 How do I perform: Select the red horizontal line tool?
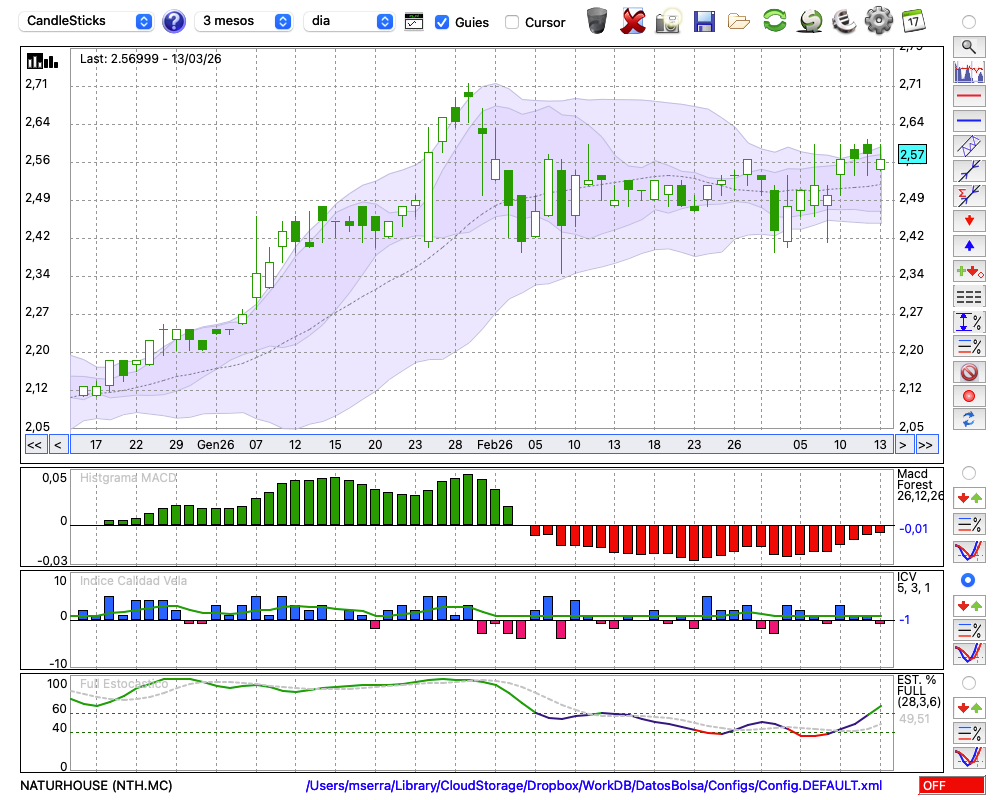pyautogui.click(x=968, y=96)
